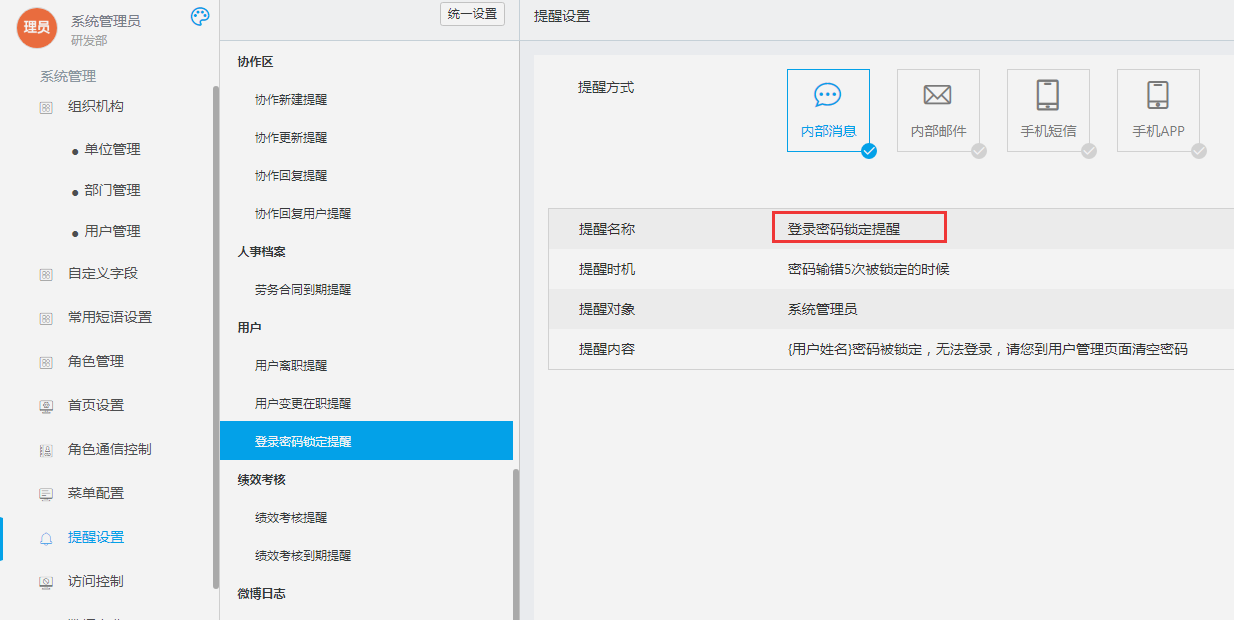This screenshot has height=620, width=1234.
Task: Open 角色通信控制 menu item
Action: [110, 449]
